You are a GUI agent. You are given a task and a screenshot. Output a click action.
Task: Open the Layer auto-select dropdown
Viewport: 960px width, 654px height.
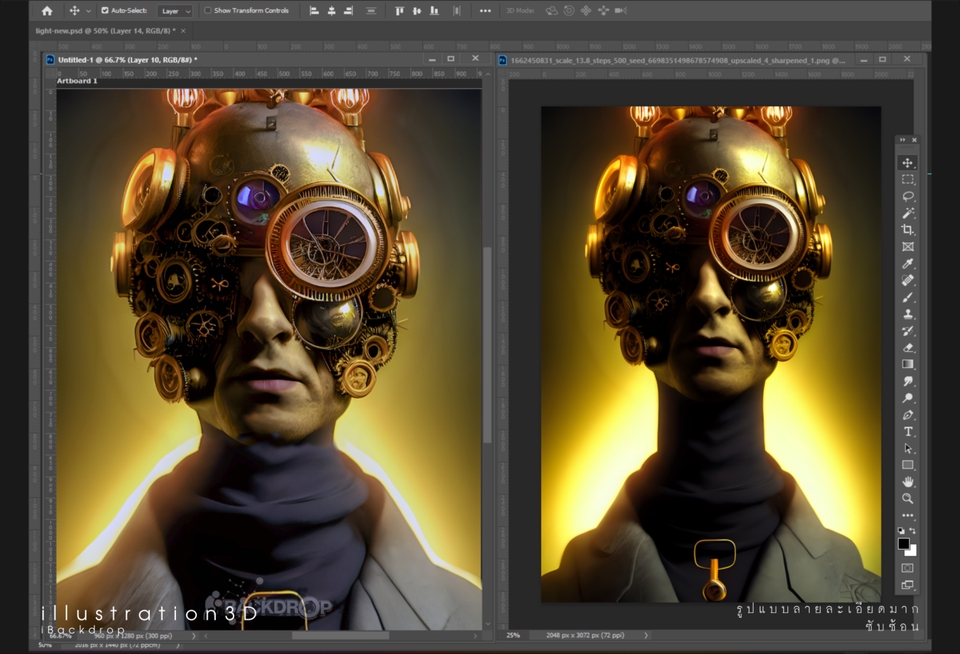[175, 11]
